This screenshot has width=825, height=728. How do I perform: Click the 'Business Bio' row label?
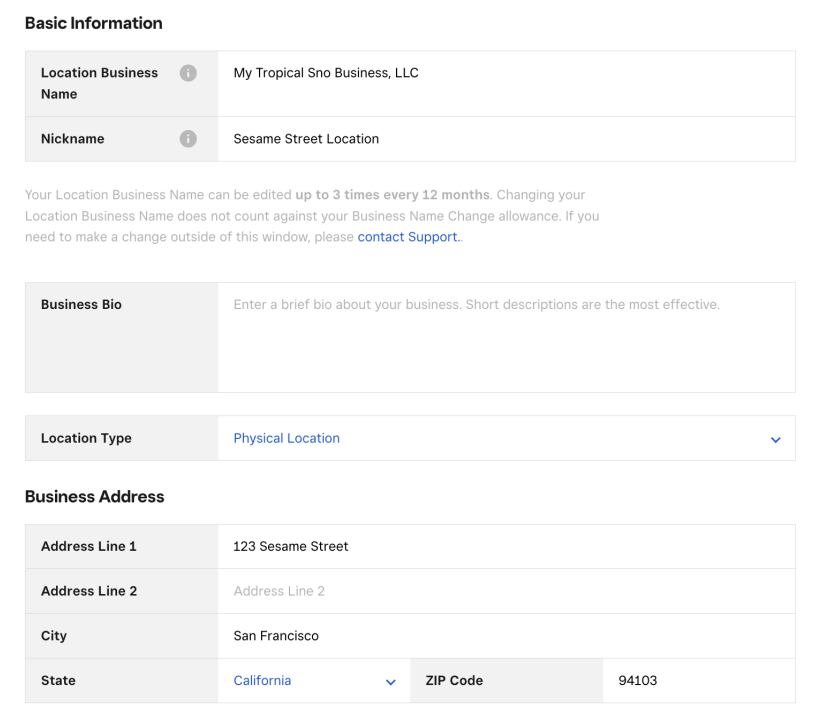pyautogui.click(x=81, y=305)
